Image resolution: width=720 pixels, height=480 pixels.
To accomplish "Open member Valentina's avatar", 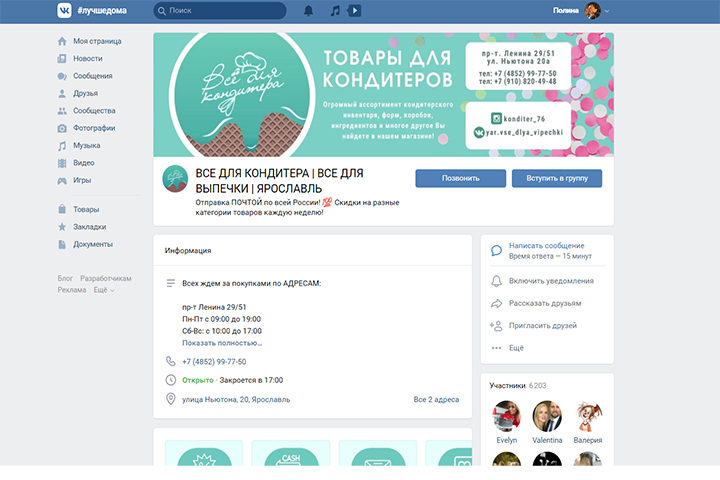I will [x=547, y=416].
